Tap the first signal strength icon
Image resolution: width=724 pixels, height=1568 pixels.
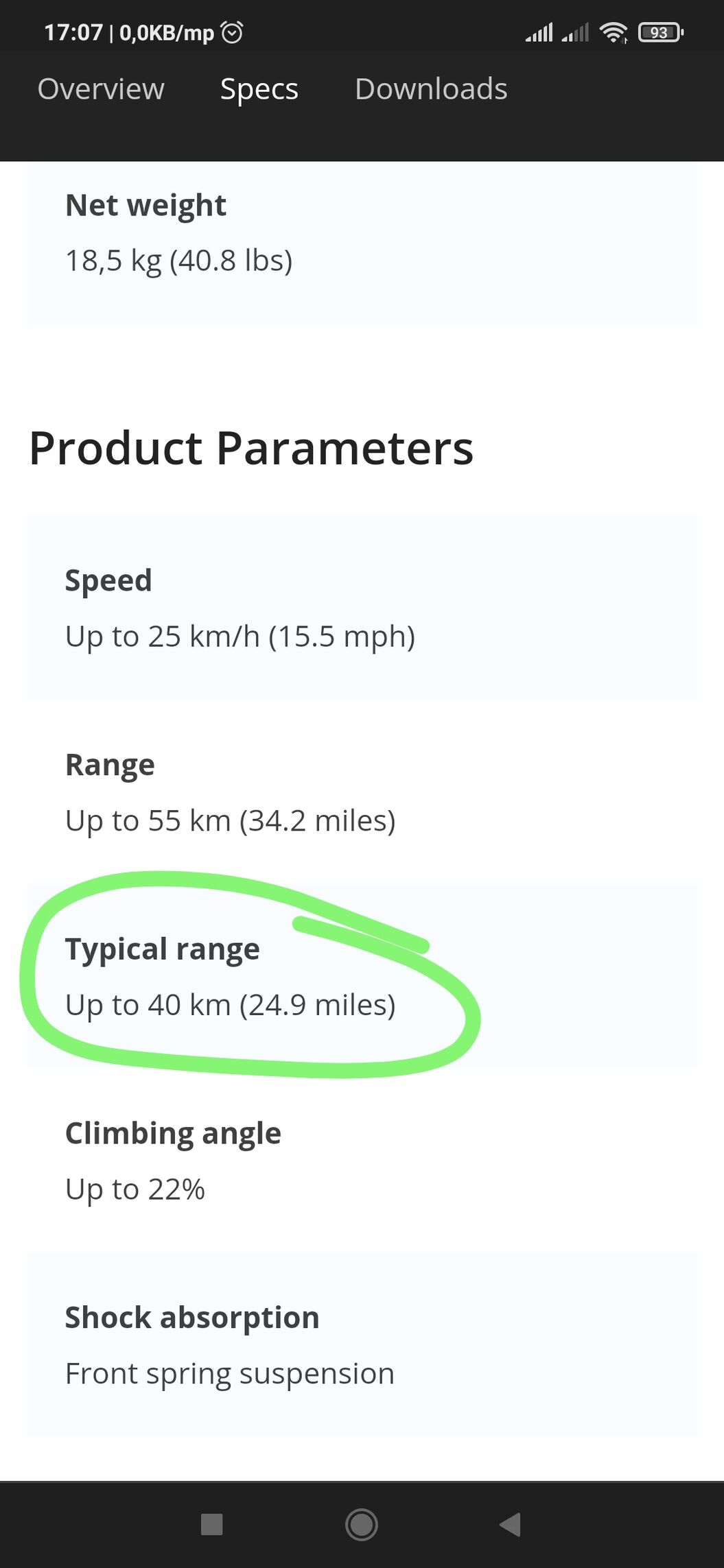(539, 32)
